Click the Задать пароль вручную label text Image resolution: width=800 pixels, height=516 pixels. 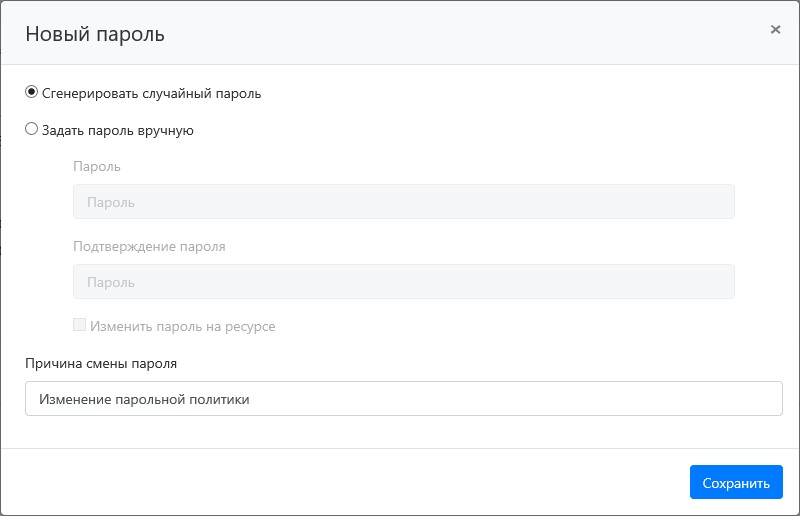click(117, 130)
